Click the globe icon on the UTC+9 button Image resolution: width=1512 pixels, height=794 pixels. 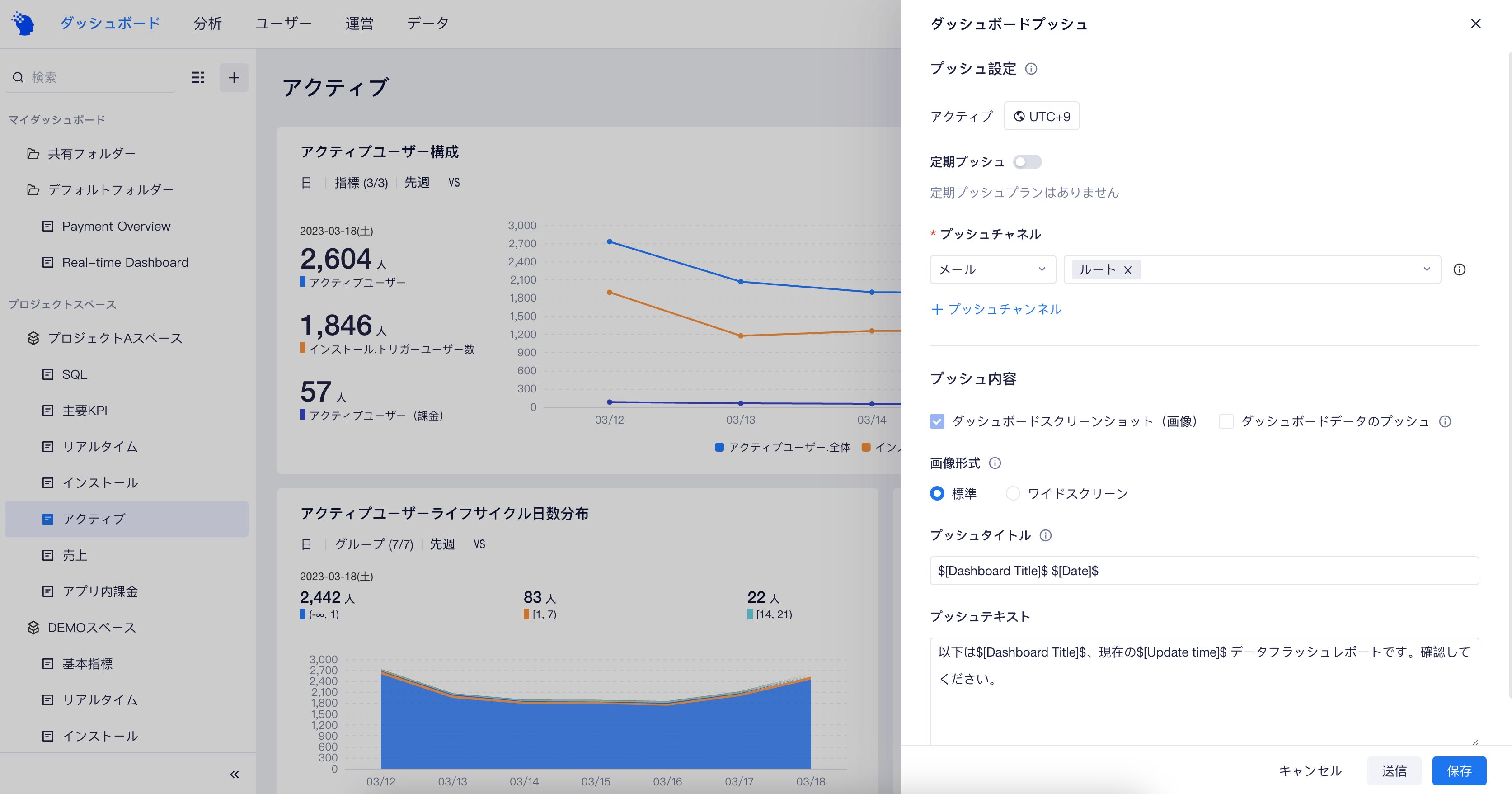[x=1019, y=116]
